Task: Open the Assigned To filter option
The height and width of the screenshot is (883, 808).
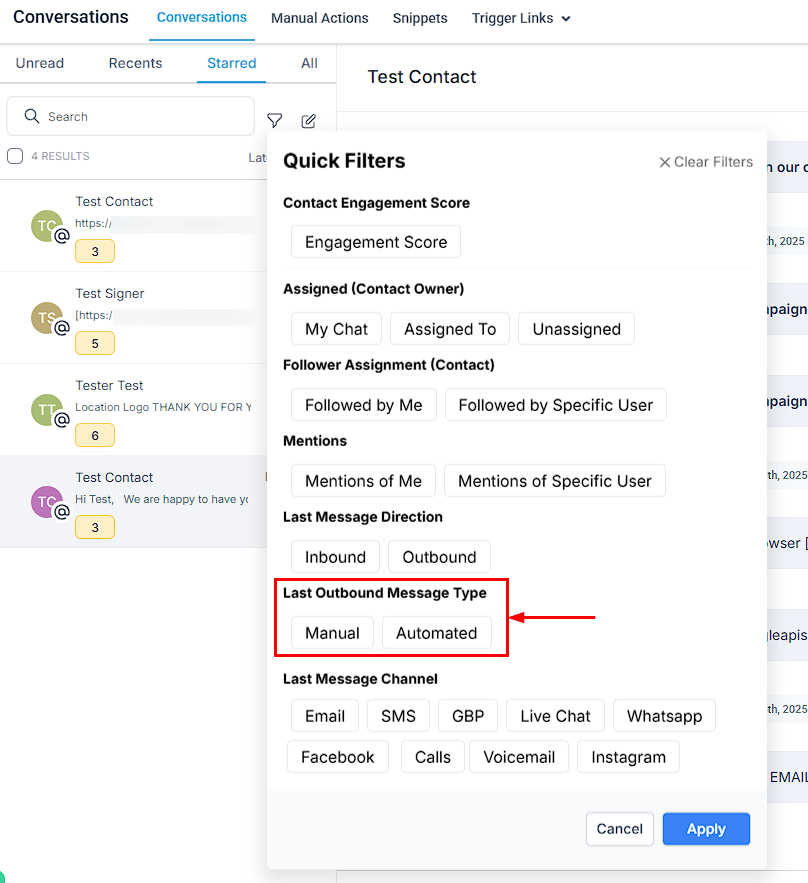Action: [450, 329]
